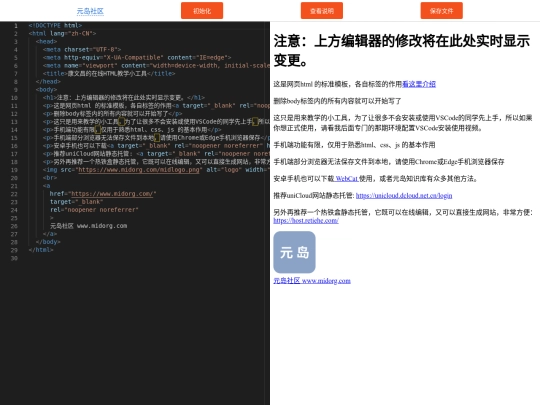Click the meta http-equiv X-UA-Compatible line
Screen dimensions: 540x405
(137, 58)
